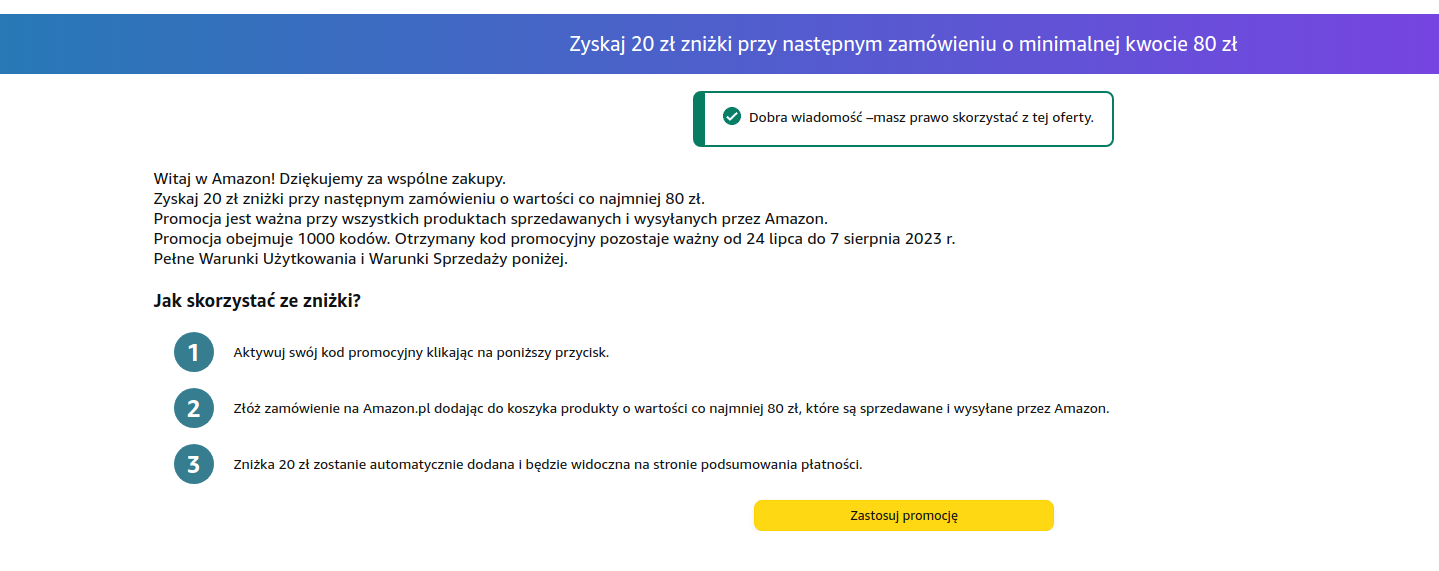The width and height of the screenshot is (1439, 571).
Task: Click the 'Złóż zamówienie na Amazon.pl' step text
Action: point(671,409)
